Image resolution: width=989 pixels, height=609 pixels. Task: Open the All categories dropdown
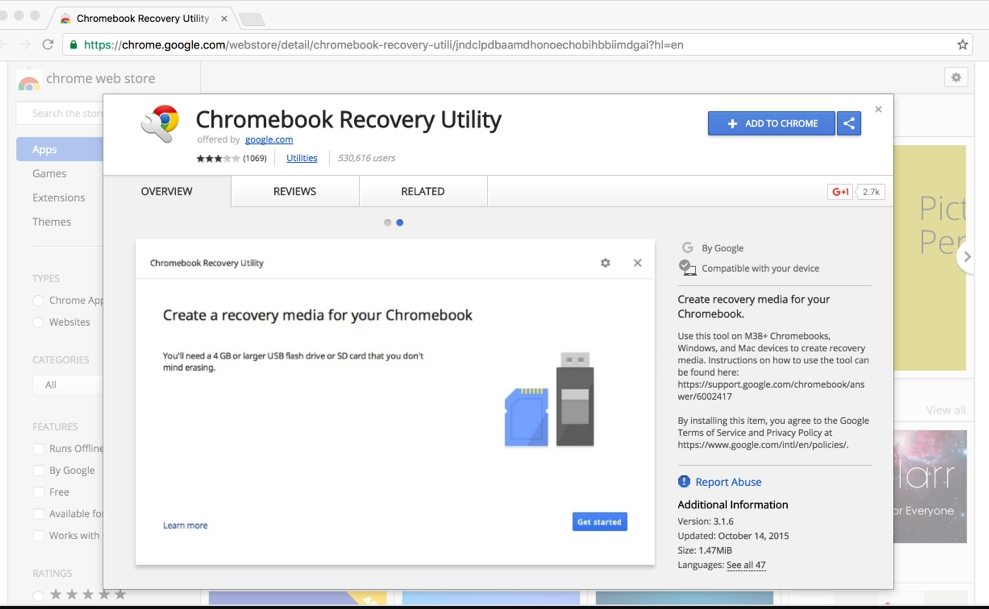click(67, 385)
